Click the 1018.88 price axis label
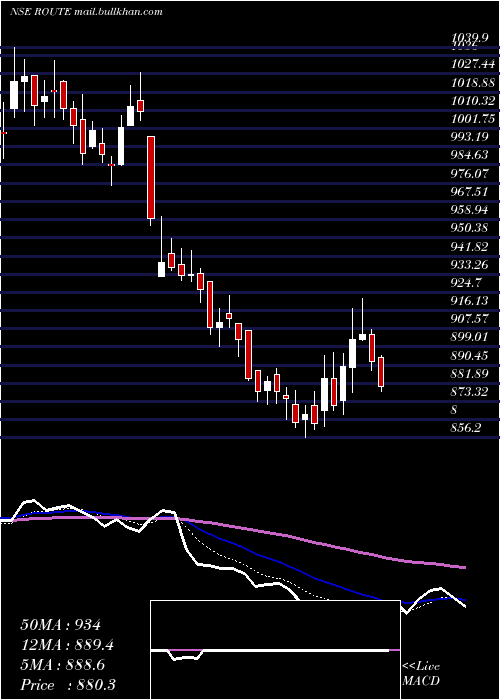This screenshot has height=700, width=500. [473, 83]
